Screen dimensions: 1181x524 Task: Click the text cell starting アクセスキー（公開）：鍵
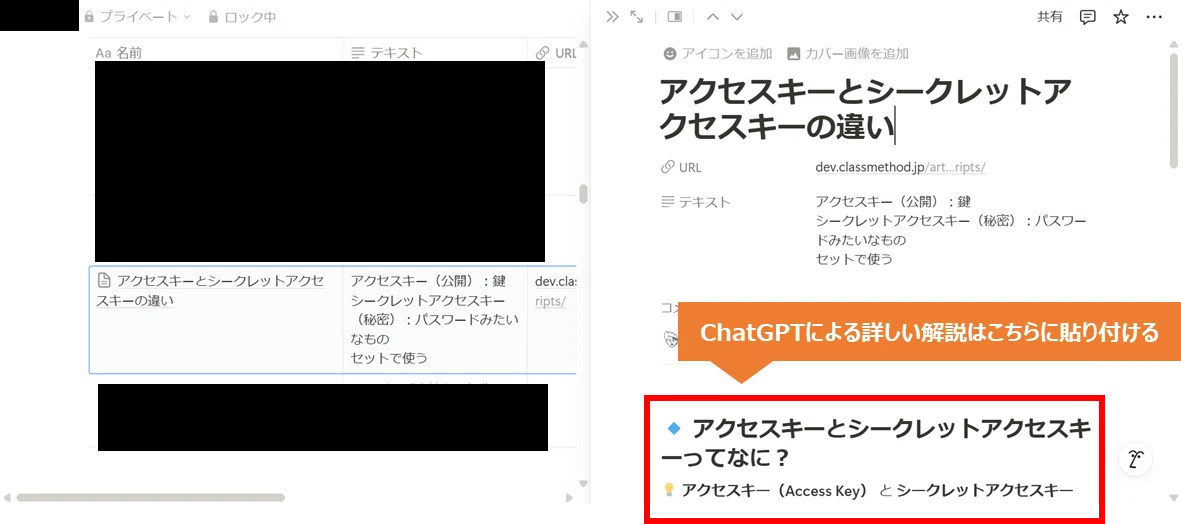point(435,319)
